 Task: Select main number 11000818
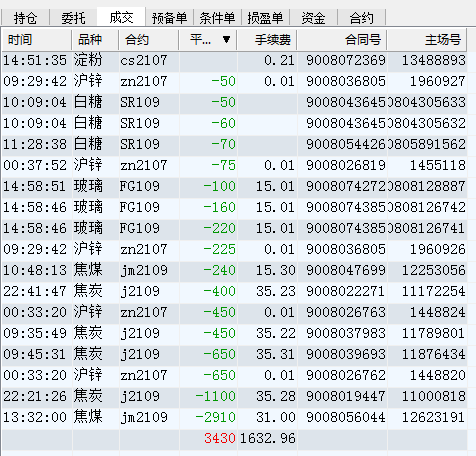(x=434, y=396)
